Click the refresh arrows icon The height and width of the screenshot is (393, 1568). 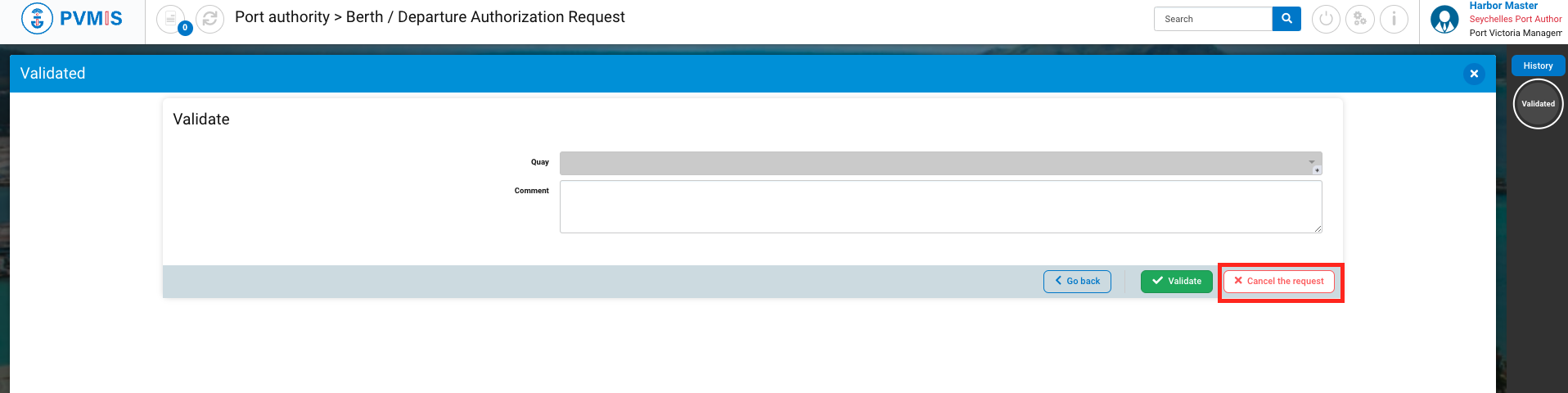[x=210, y=18]
